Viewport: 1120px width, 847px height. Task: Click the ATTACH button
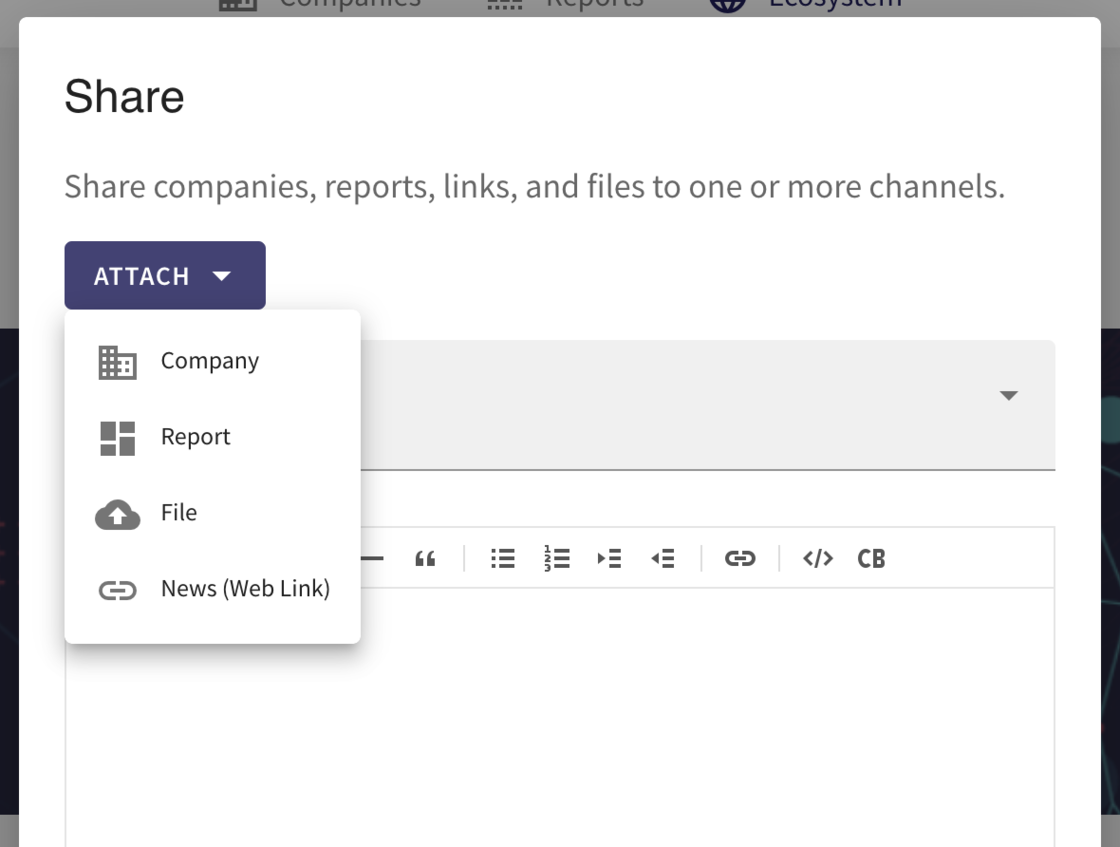[x=142, y=276]
